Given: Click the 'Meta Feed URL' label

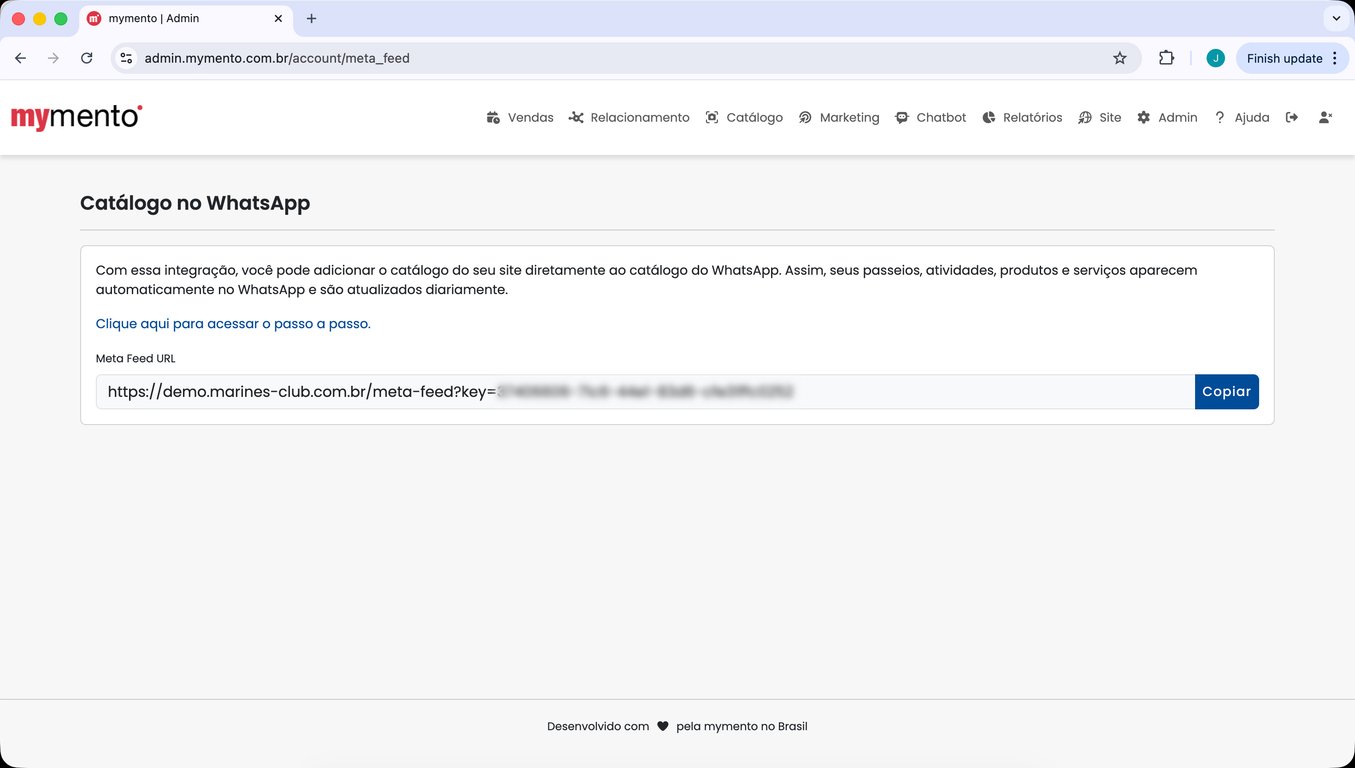Looking at the screenshot, I should [x=136, y=358].
